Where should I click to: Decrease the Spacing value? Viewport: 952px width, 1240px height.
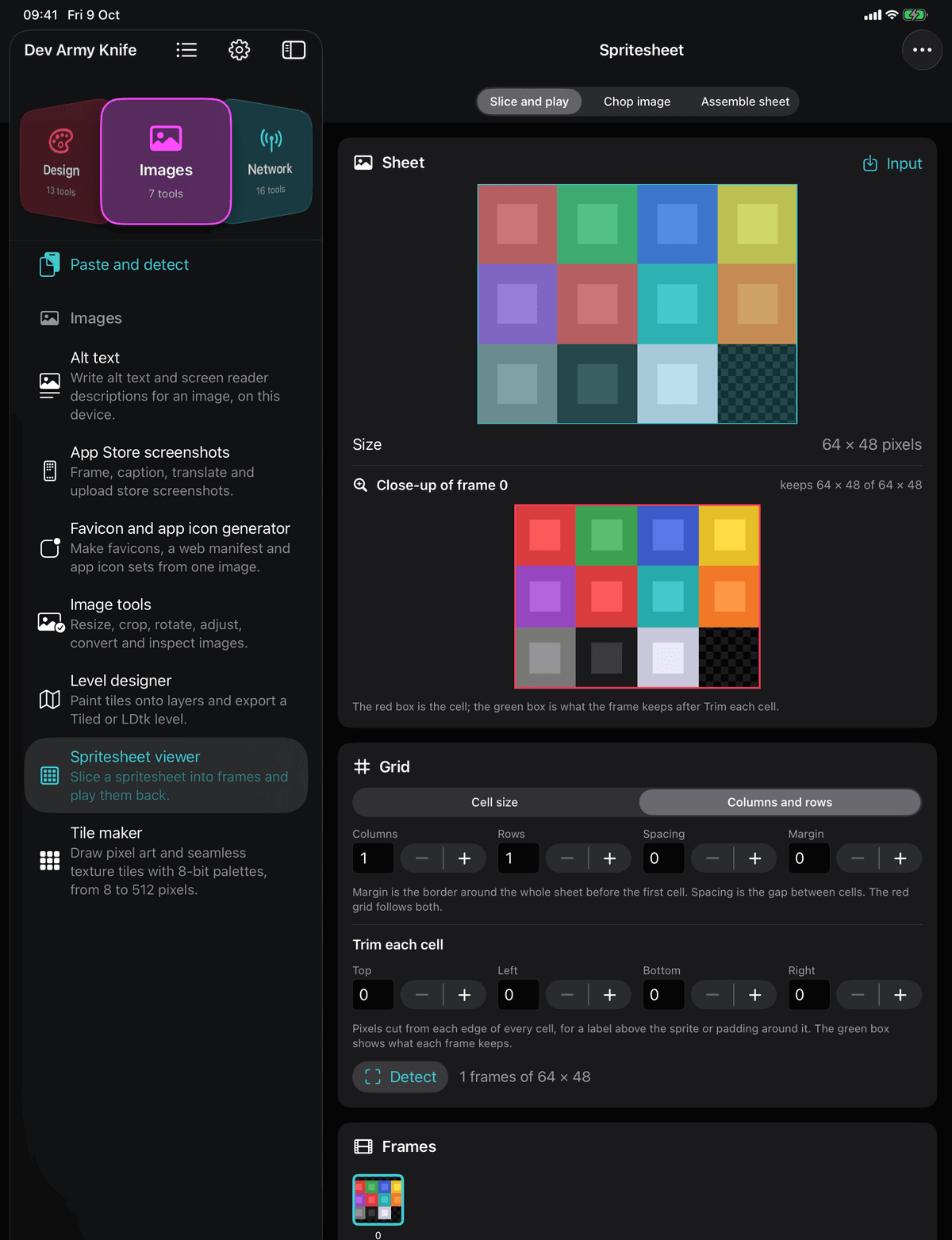[x=712, y=858]
